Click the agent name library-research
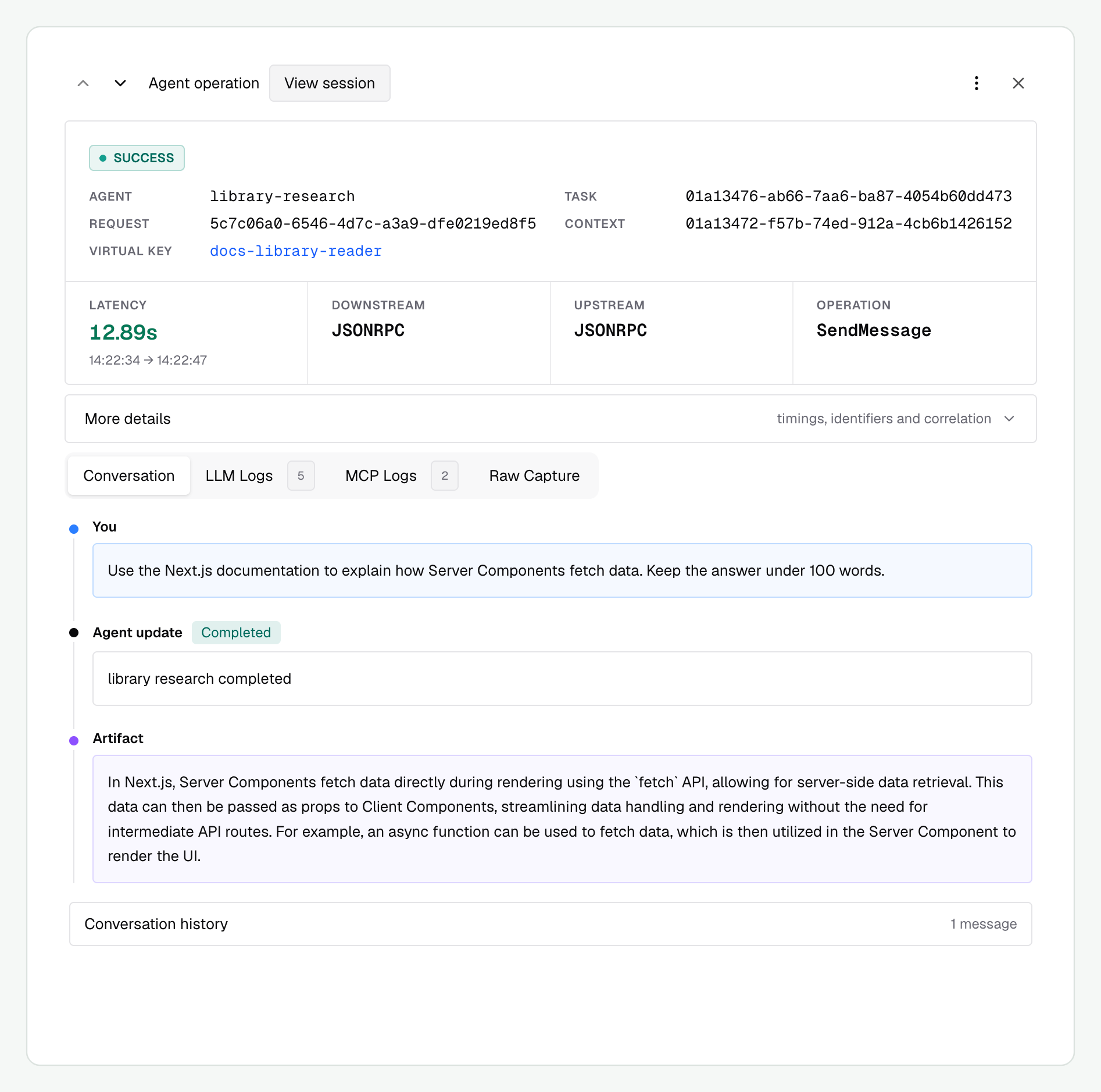The height and width of the screenshot is (1092, 1101). 283,197
